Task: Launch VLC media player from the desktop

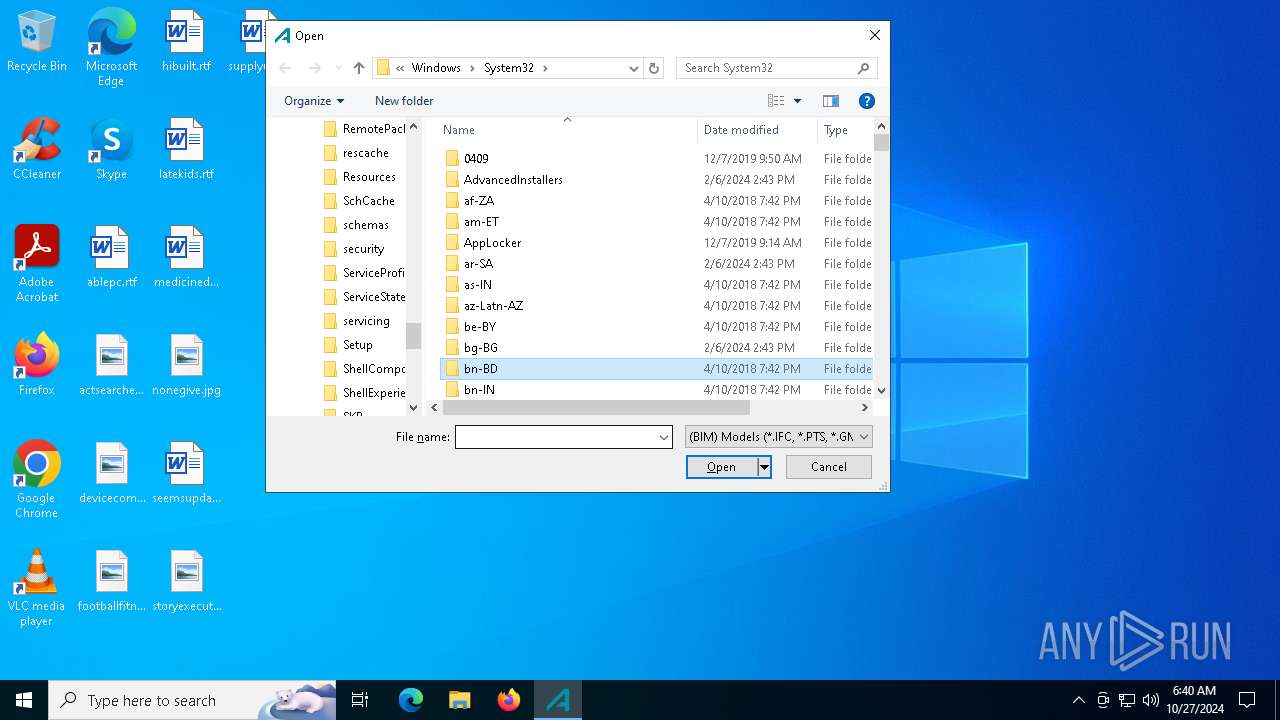Action: coord(37,589)
